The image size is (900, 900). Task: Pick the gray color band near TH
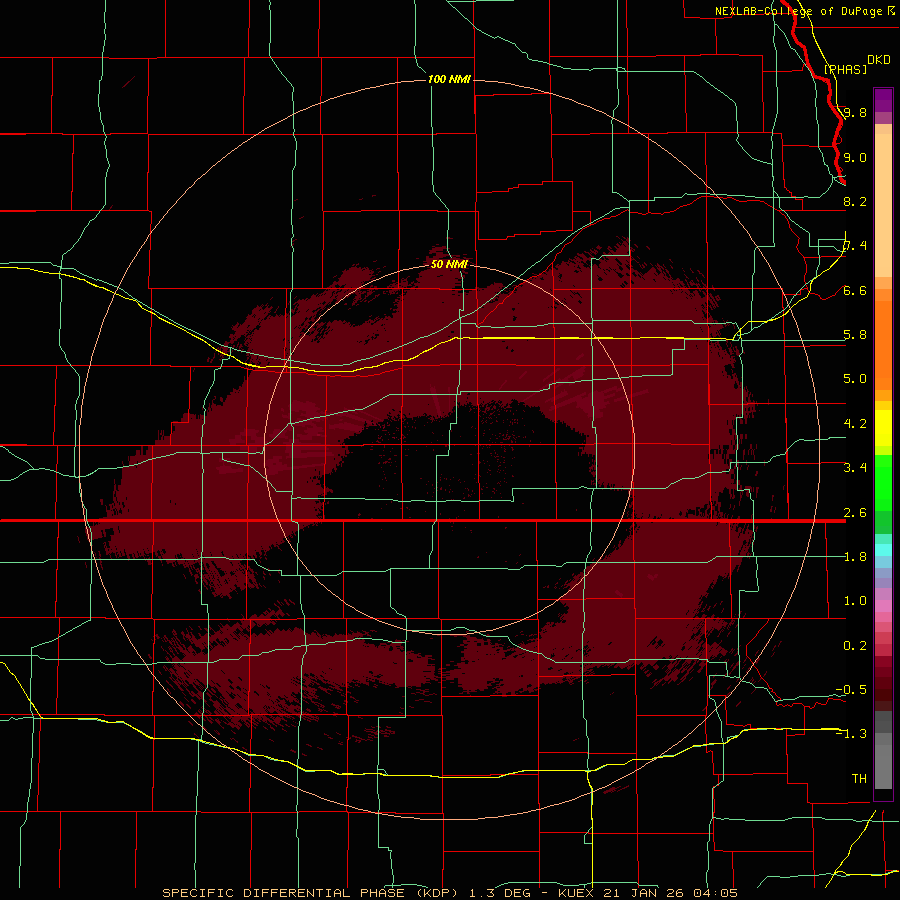pyautogui.click(x=883, y=768)
